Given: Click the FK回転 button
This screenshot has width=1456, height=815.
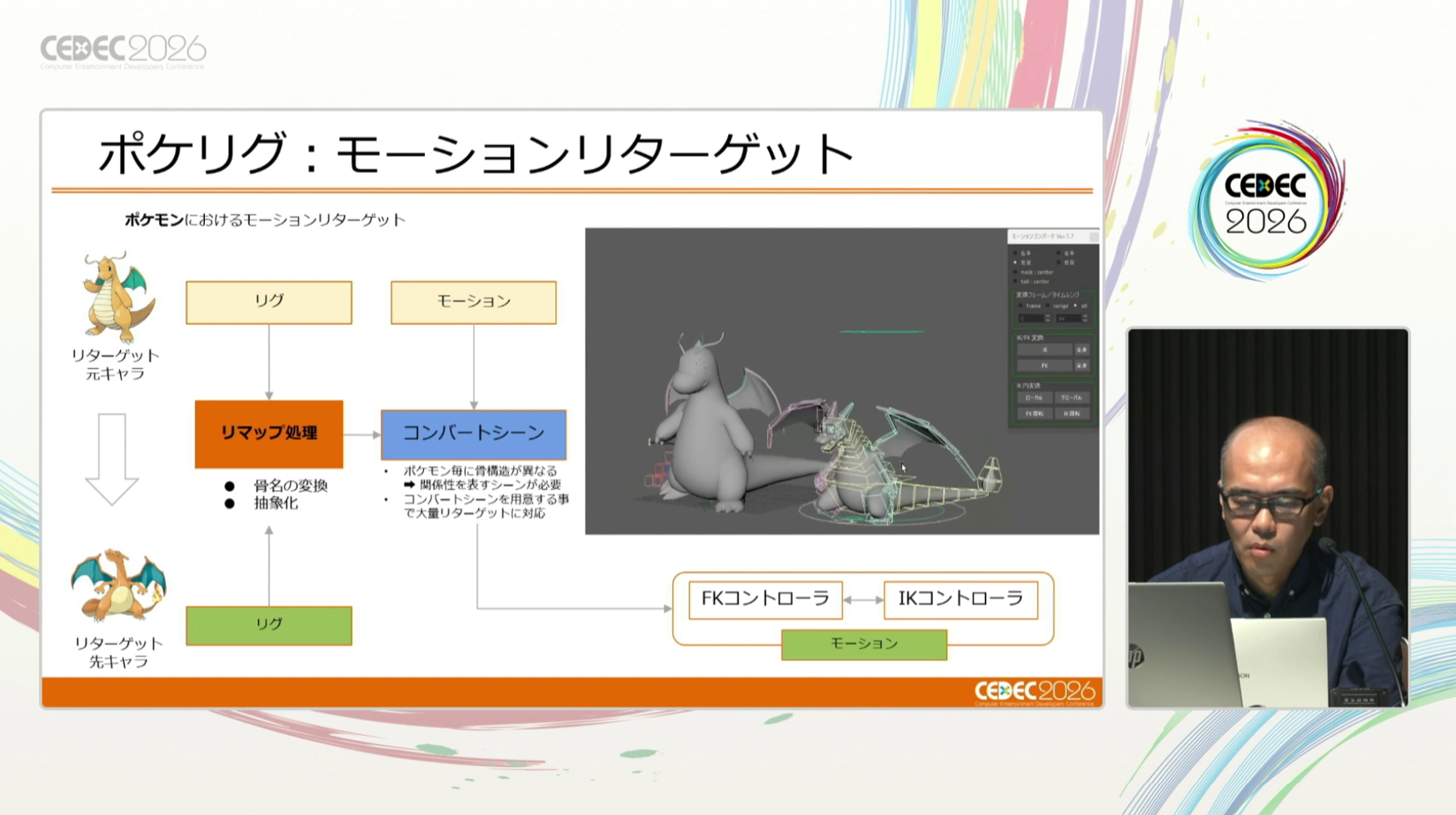Looking at the screenshot, I should (1035, 413).
